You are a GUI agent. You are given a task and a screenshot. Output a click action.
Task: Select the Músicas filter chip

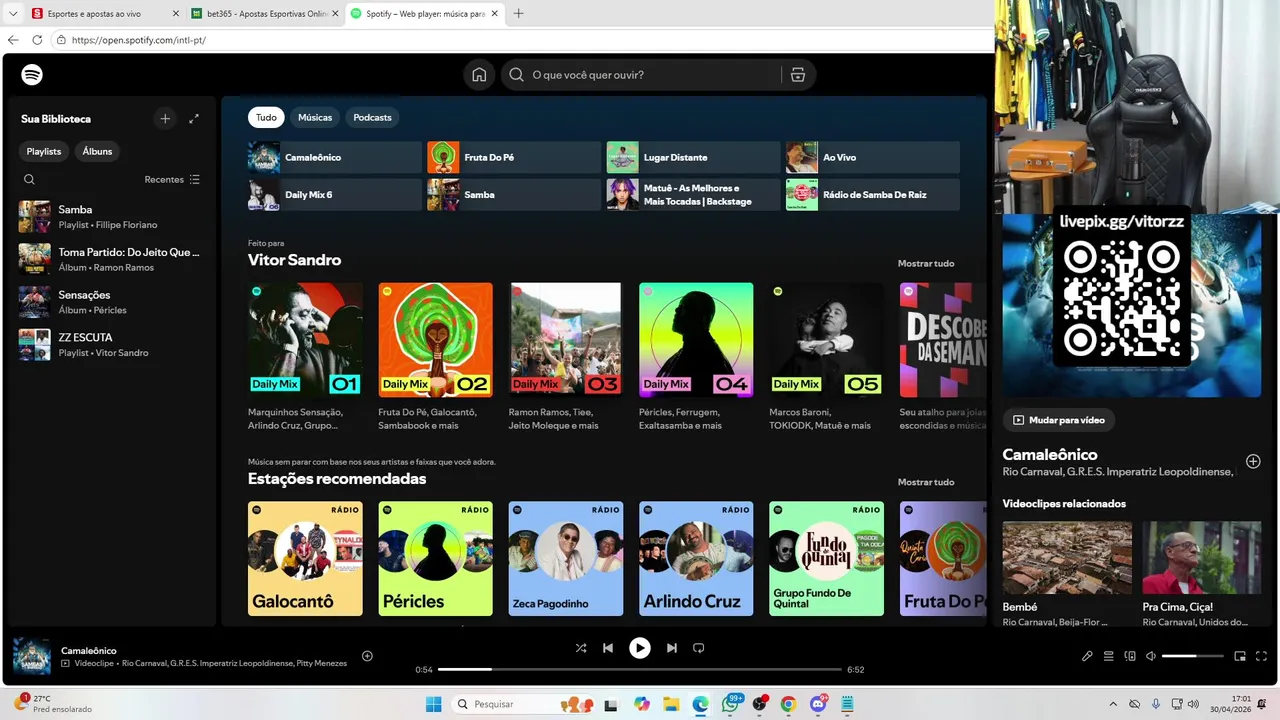coord(315,118)
